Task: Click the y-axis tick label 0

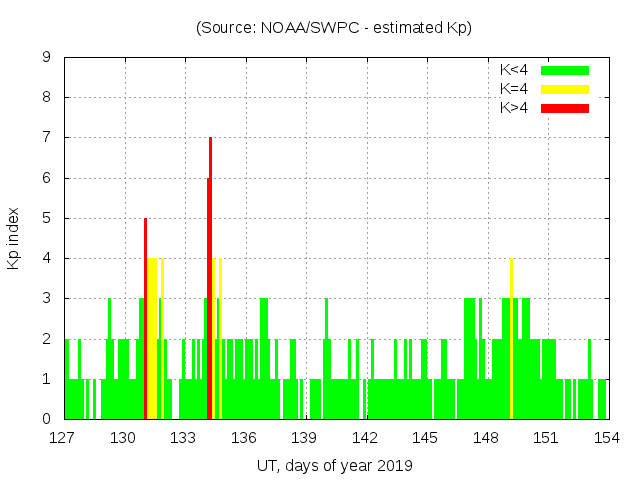Action: [x=47, y=419]
